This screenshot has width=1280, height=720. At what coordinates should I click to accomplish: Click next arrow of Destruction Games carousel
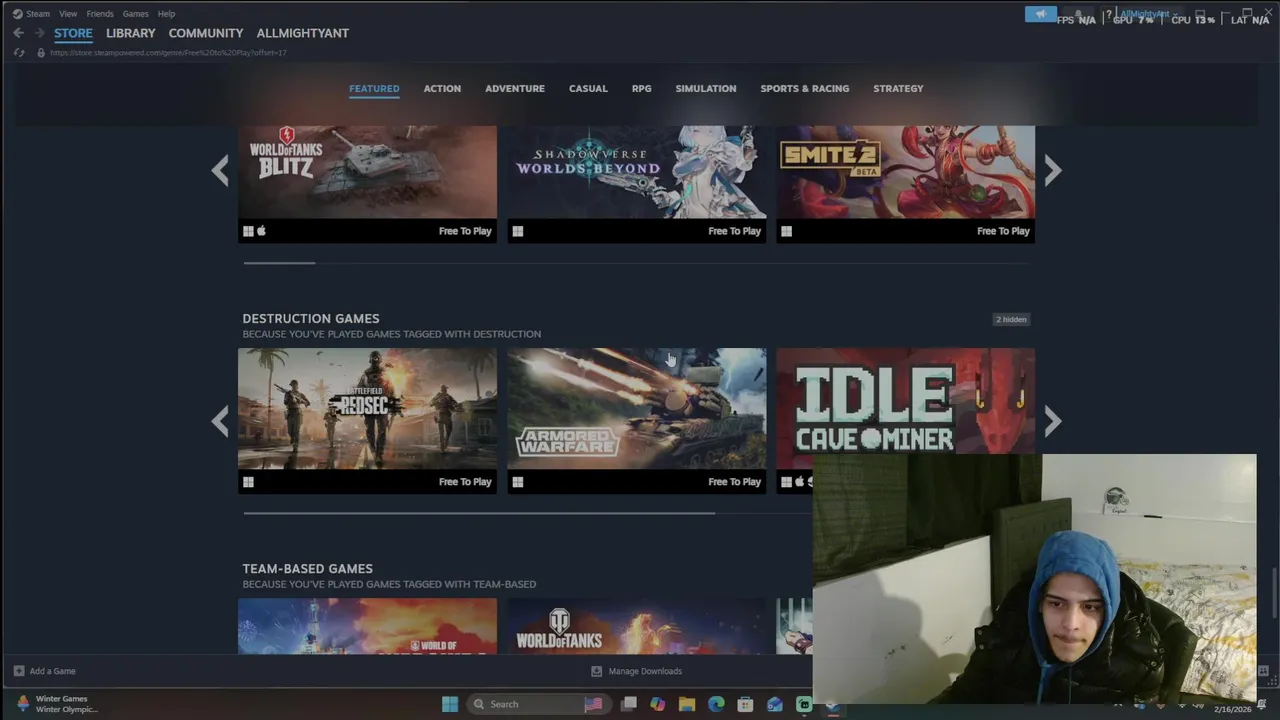(x=1052, y=421)
